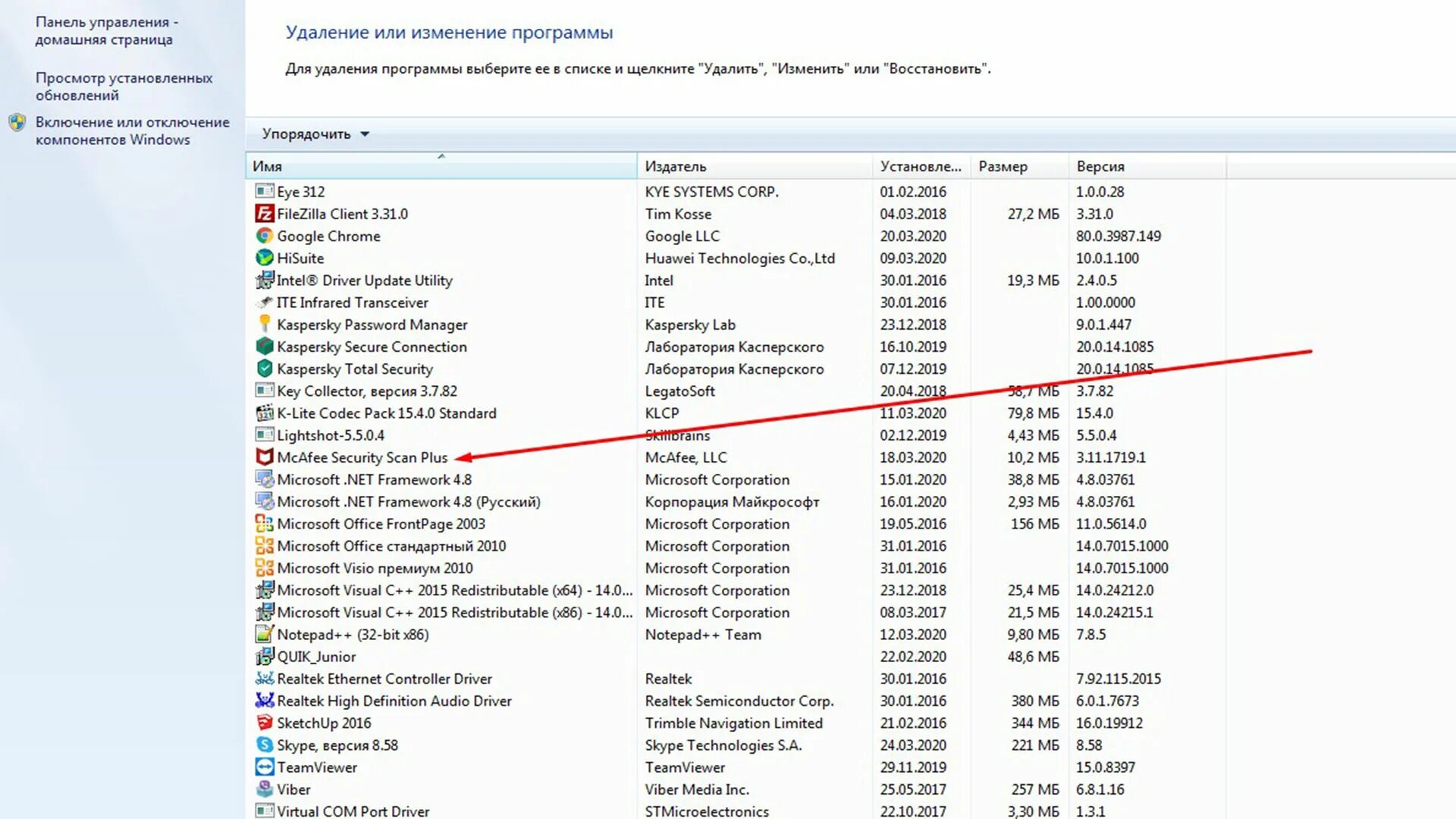Click the Viber program icon
This screenshot has width=1456, height=819.
pos(264,789)
